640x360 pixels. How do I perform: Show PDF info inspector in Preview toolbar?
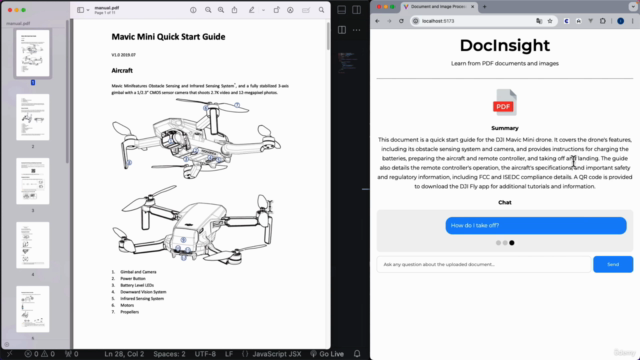(x=193, y=10)
